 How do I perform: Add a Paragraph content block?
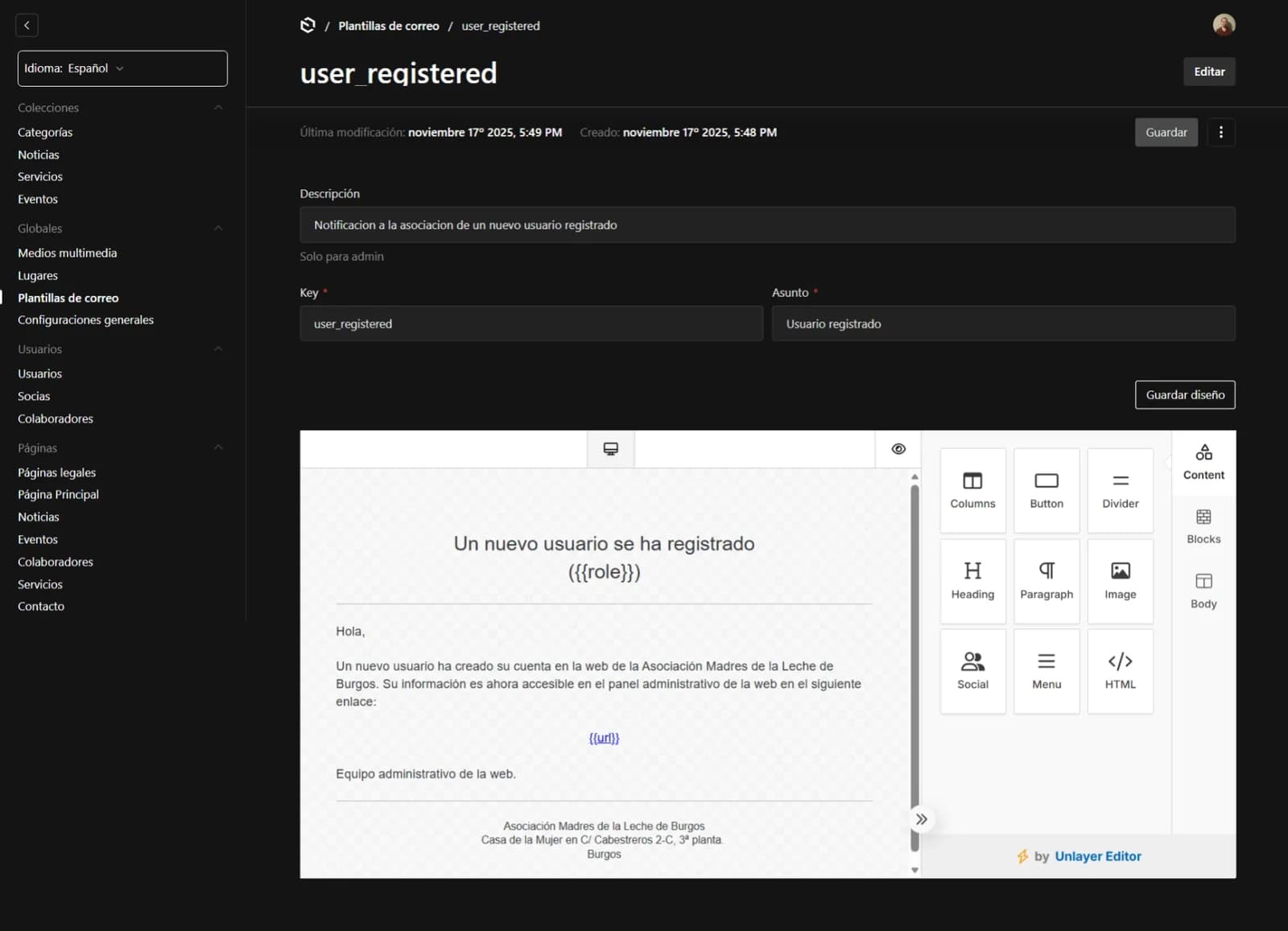[x=1046, y=581]
